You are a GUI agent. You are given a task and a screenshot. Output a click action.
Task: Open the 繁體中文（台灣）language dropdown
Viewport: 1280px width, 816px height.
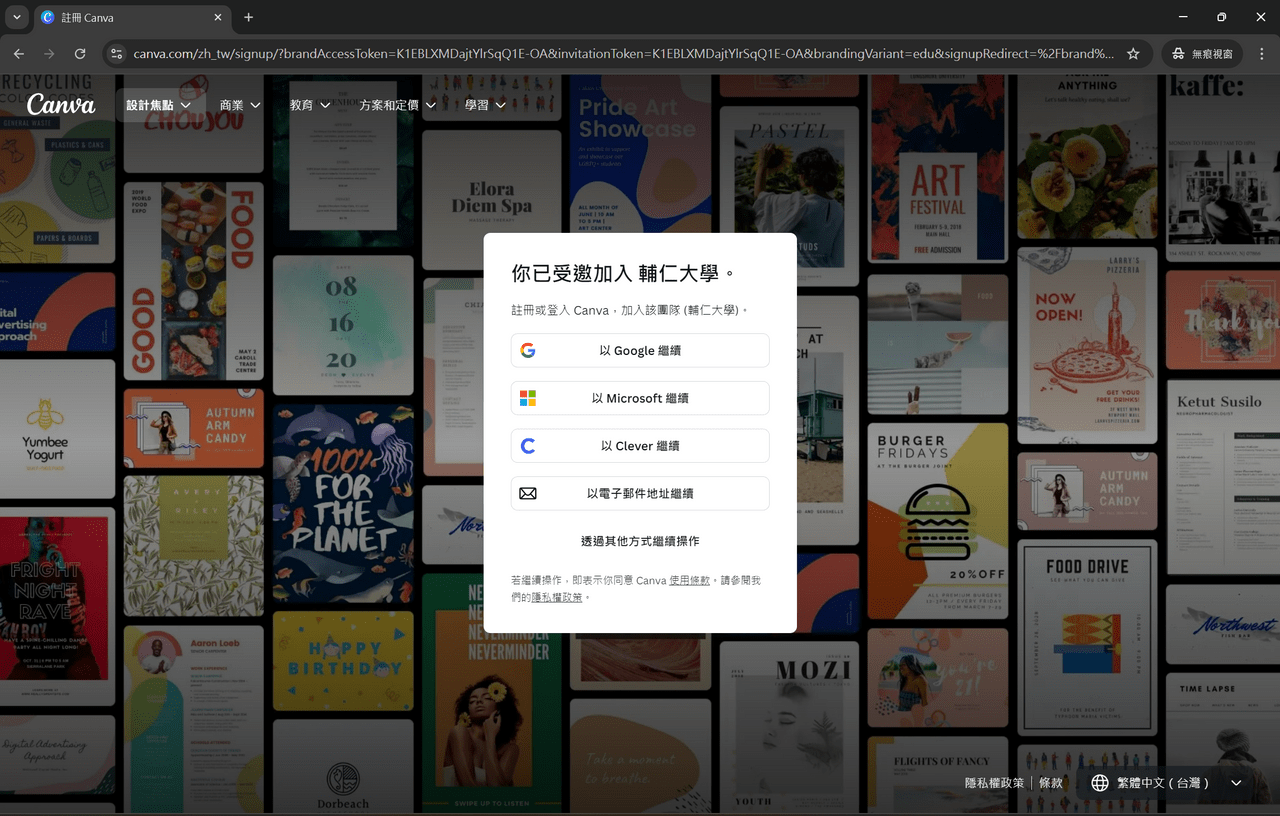(x=1166, y=783)
